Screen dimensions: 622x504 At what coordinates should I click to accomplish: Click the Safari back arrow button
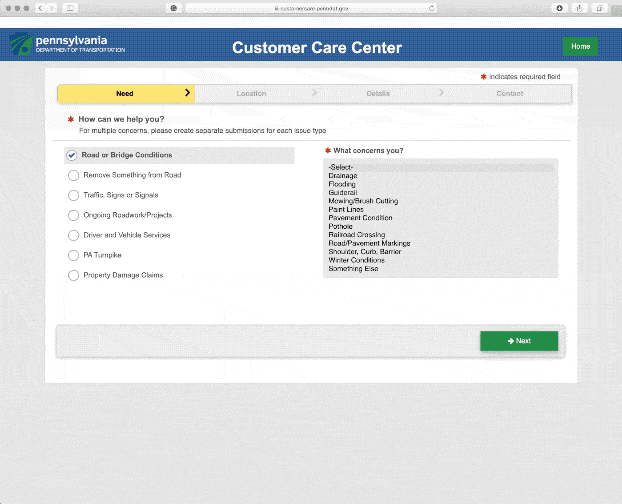click(x=39, y=8)
